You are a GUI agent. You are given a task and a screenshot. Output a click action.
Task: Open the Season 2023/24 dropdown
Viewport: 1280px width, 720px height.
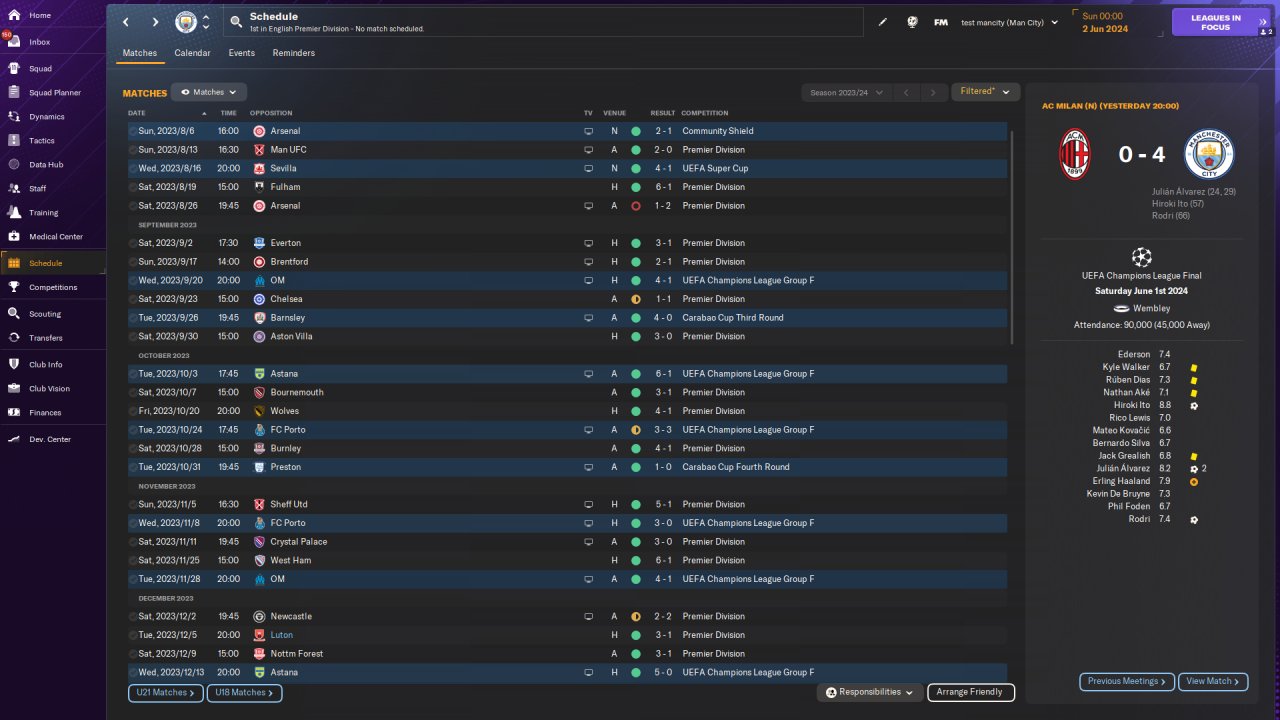846,93
